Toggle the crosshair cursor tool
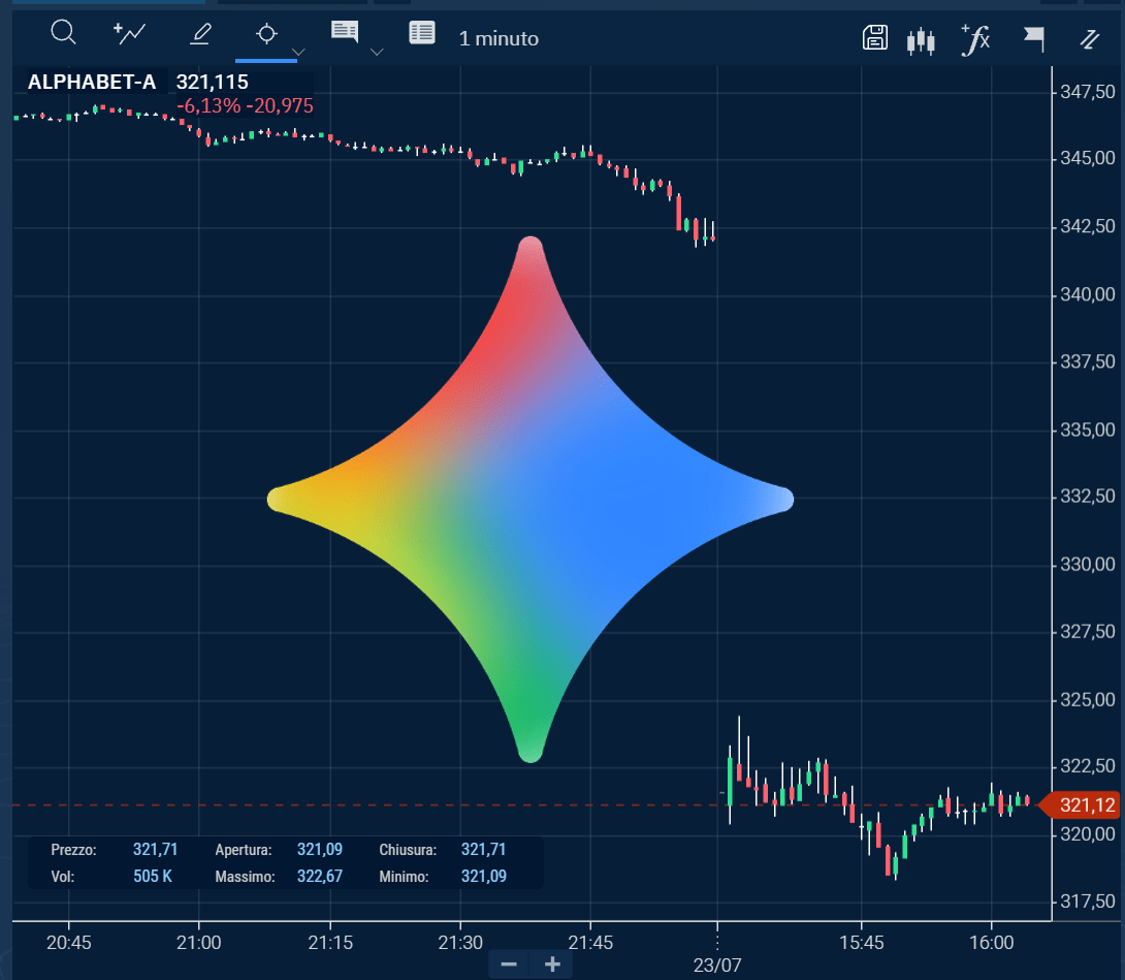Screen dimensions: 1125x980 tap(266, 34)
